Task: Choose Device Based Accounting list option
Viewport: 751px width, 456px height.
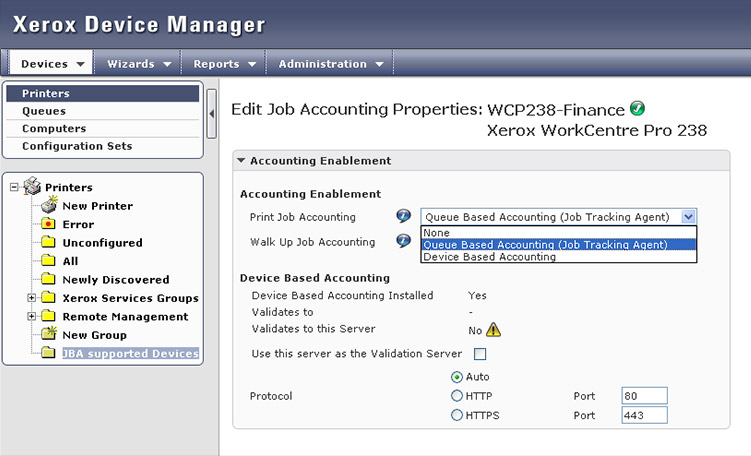Action: tap(558, 257)
